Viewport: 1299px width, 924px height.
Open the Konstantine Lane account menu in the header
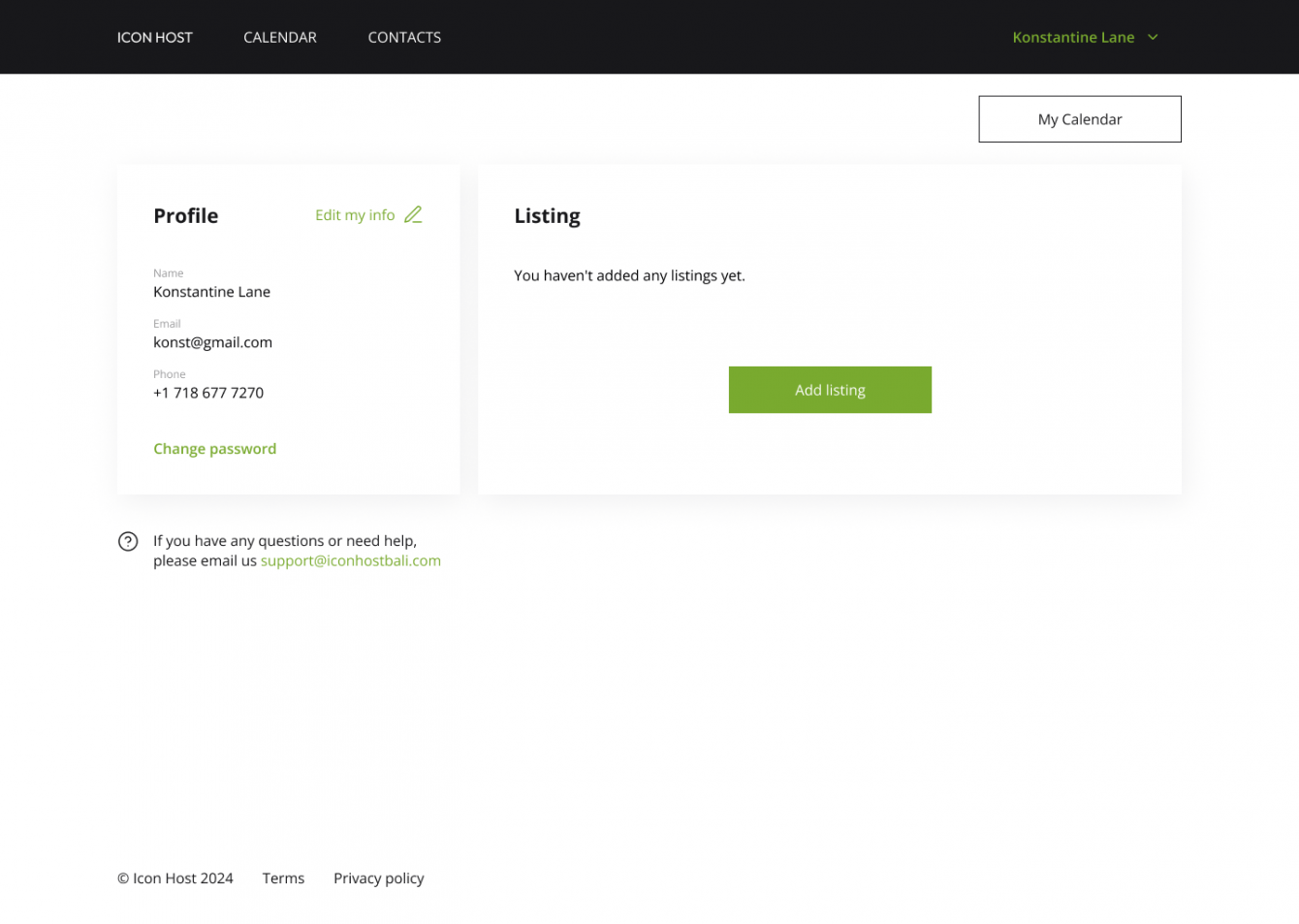tap(1073, 37)
